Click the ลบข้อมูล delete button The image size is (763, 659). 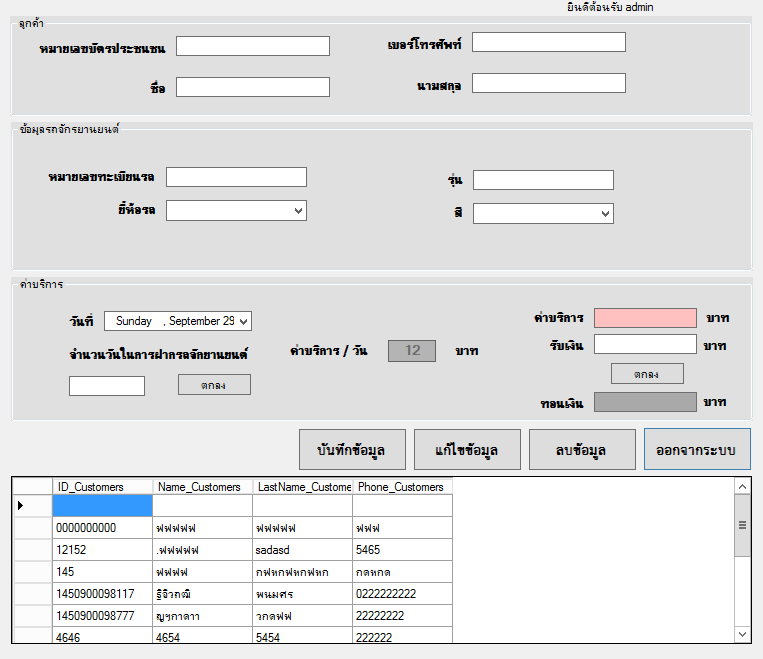click(x=582, y=450)
